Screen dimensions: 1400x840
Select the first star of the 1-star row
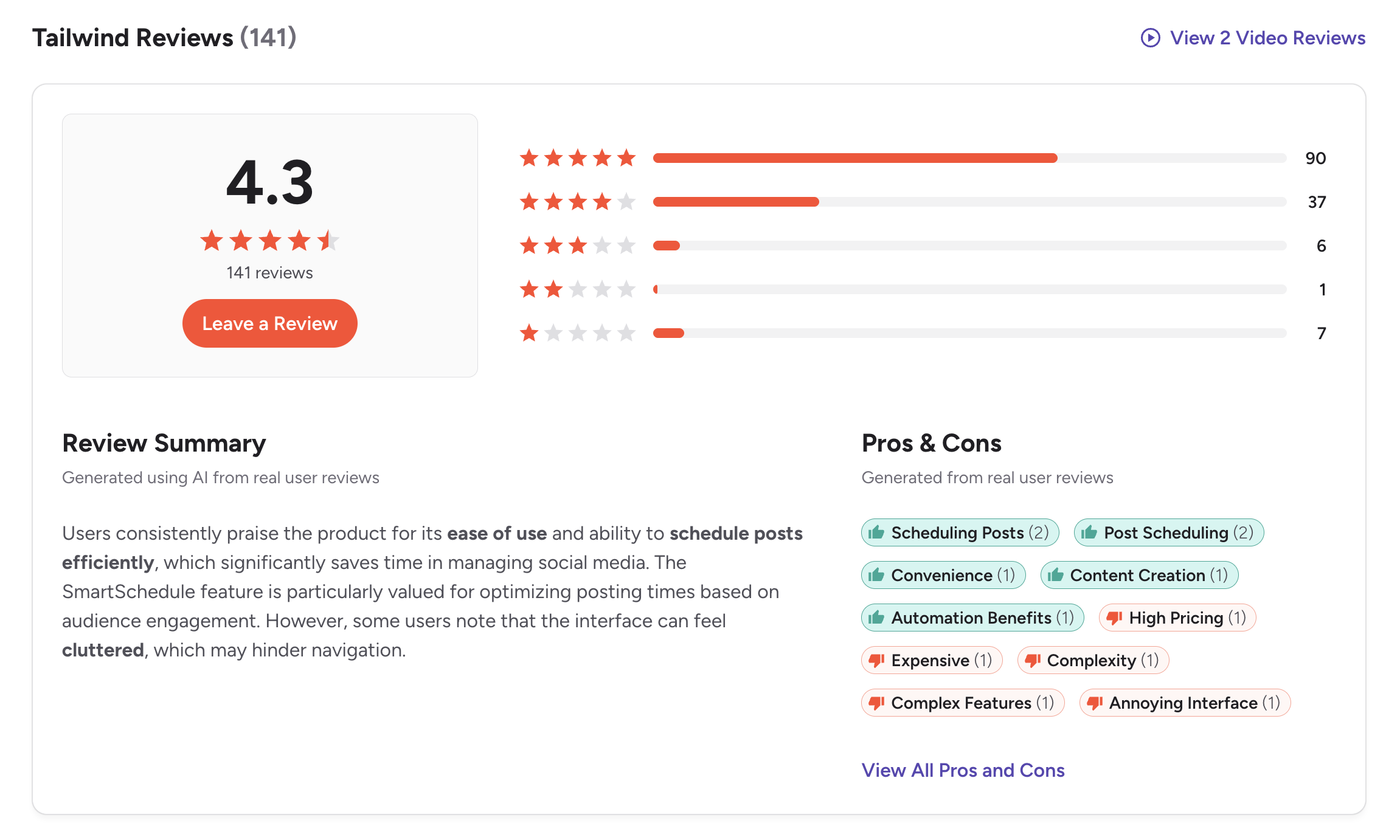point(530,333)
